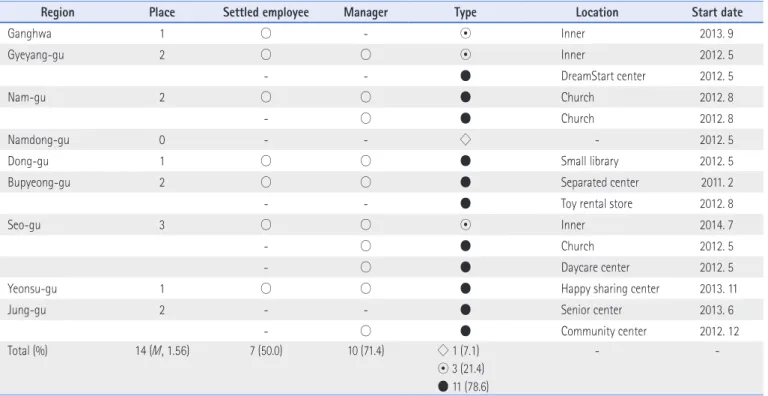Click the double-circle legend next to 3 (21.4)

pyautogui.click(x=443, y=369)
